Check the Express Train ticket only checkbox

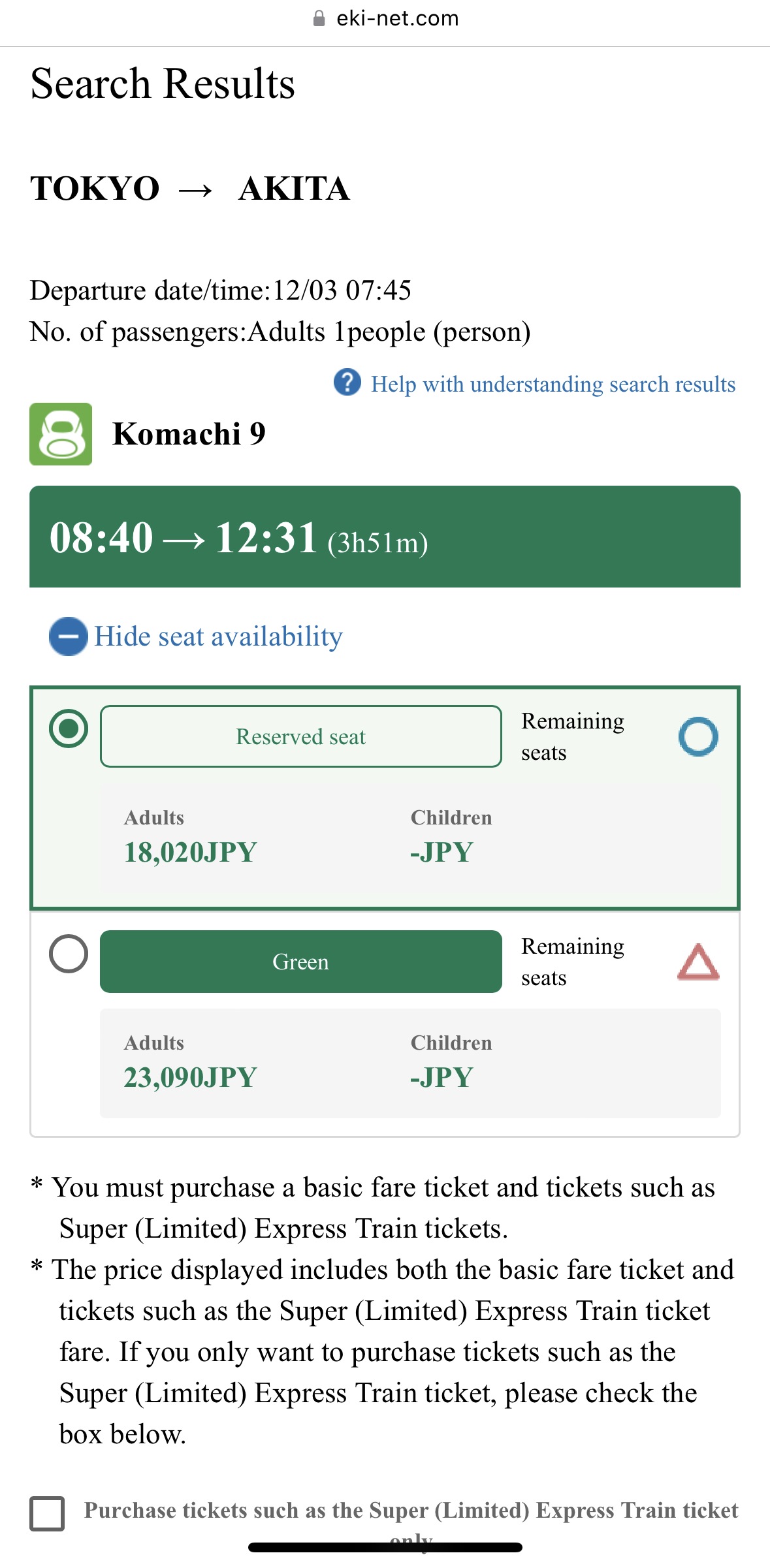[47, 1513]
